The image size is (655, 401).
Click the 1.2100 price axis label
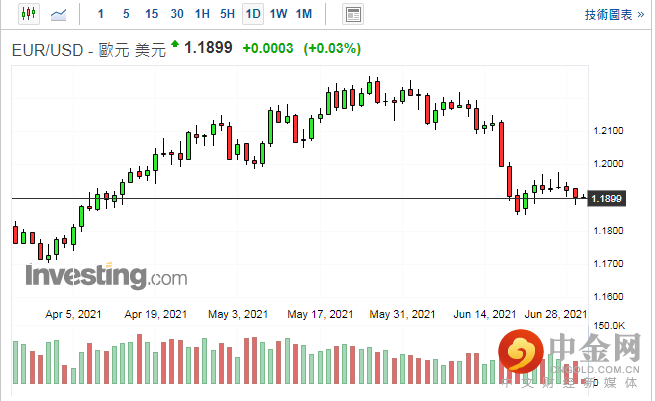608,131
